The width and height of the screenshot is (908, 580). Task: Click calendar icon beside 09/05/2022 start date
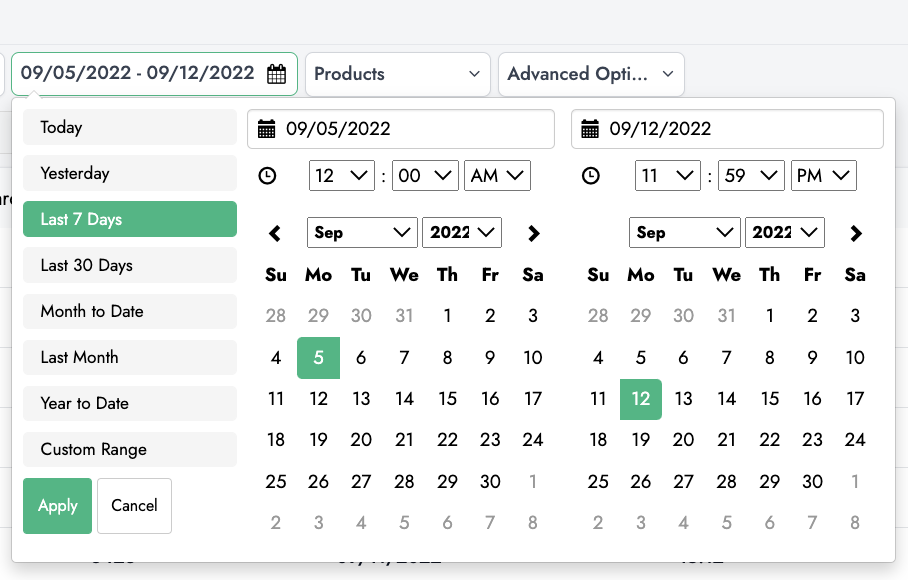[266, 129]
